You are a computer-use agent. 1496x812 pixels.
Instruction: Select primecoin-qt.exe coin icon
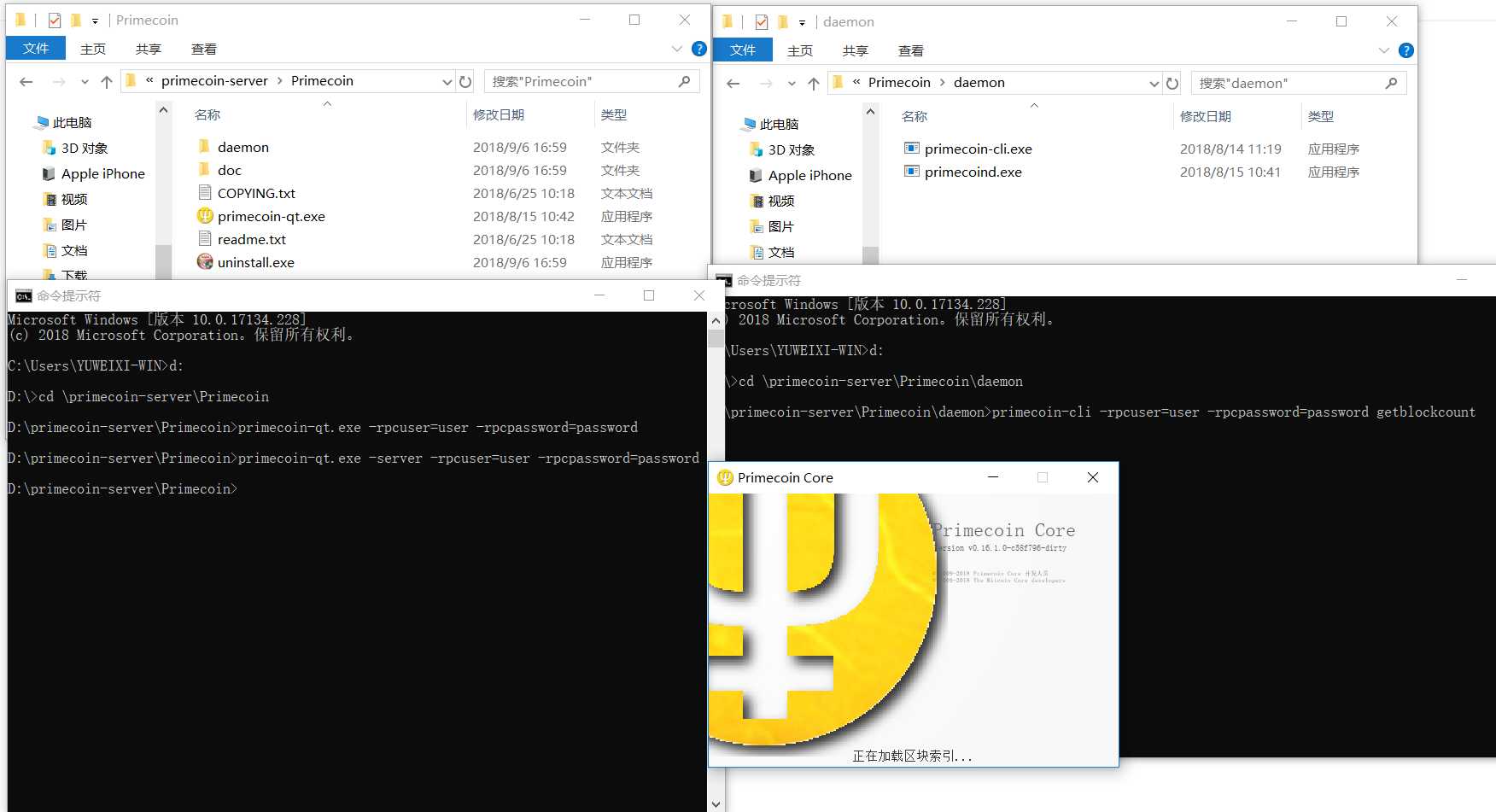pyautogui.click(x=205, y=216)
